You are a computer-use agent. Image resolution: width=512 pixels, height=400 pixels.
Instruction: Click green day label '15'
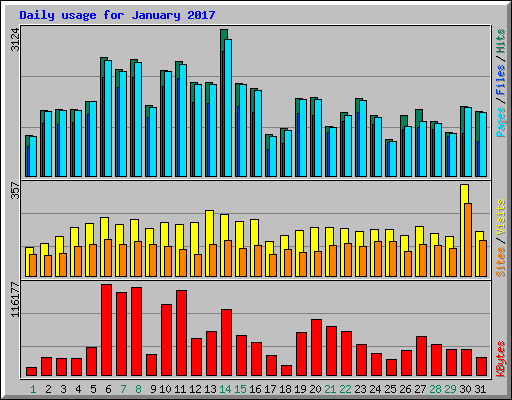click(x=240, y=389)
